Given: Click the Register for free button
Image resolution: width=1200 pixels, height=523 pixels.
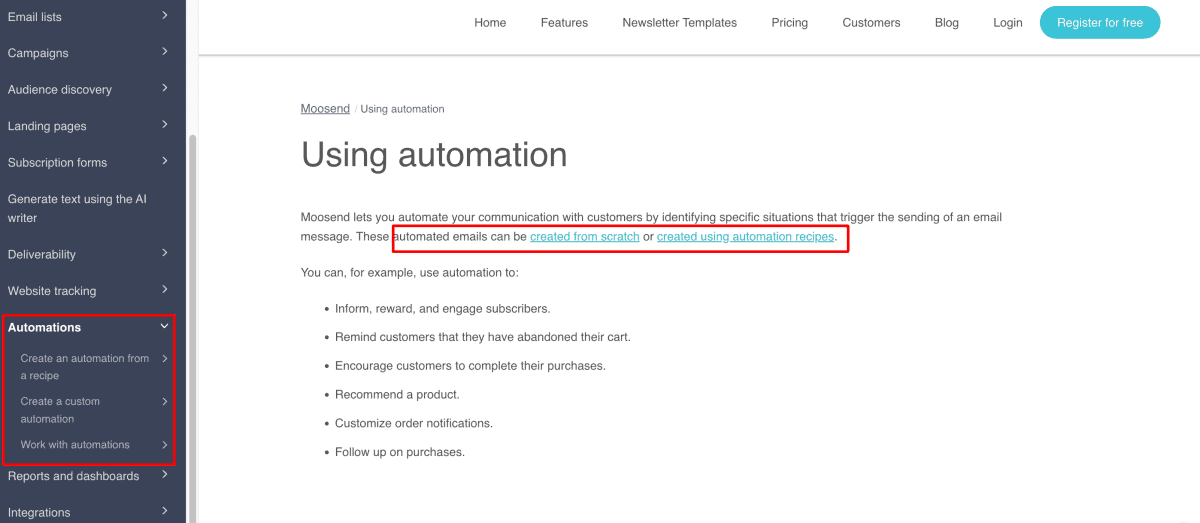Looking at the screenshot, I should 1099,23.
